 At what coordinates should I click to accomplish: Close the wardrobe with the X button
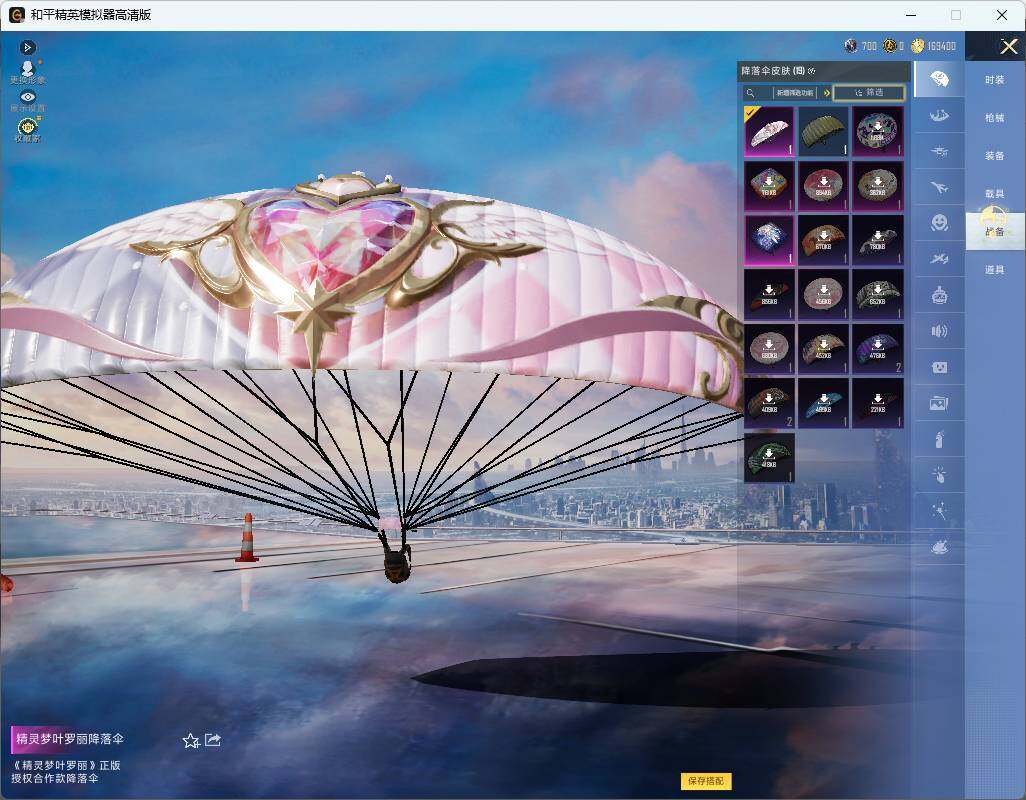pos(1008,46)
